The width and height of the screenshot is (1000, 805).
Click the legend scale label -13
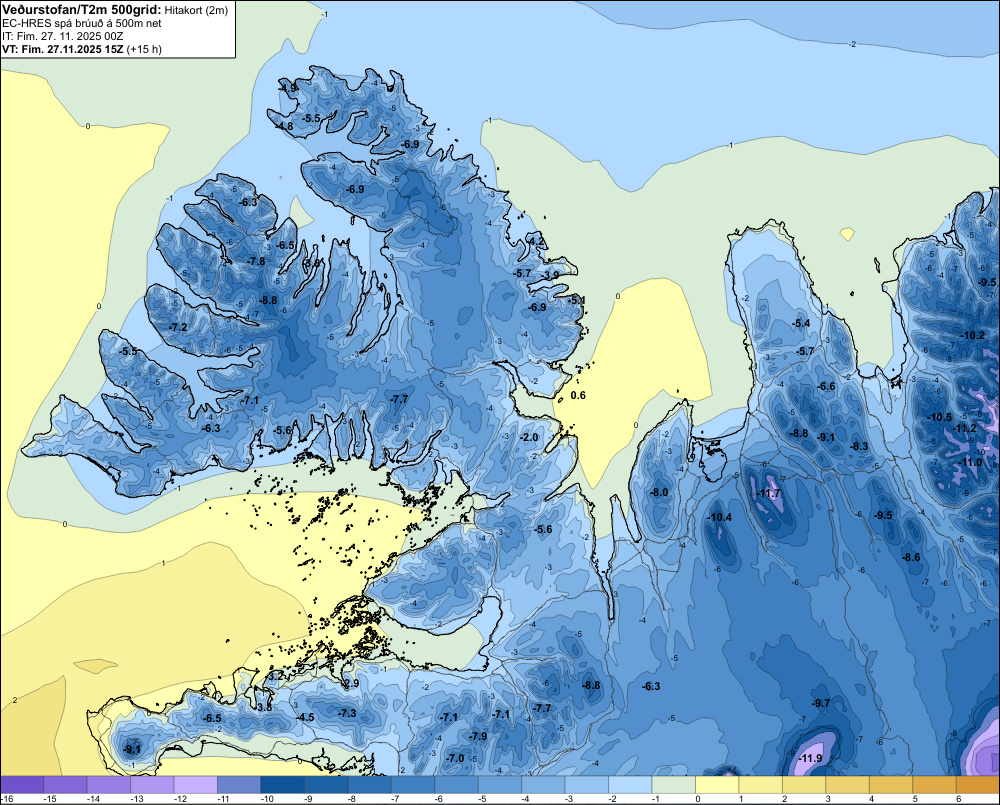[135, 799]
